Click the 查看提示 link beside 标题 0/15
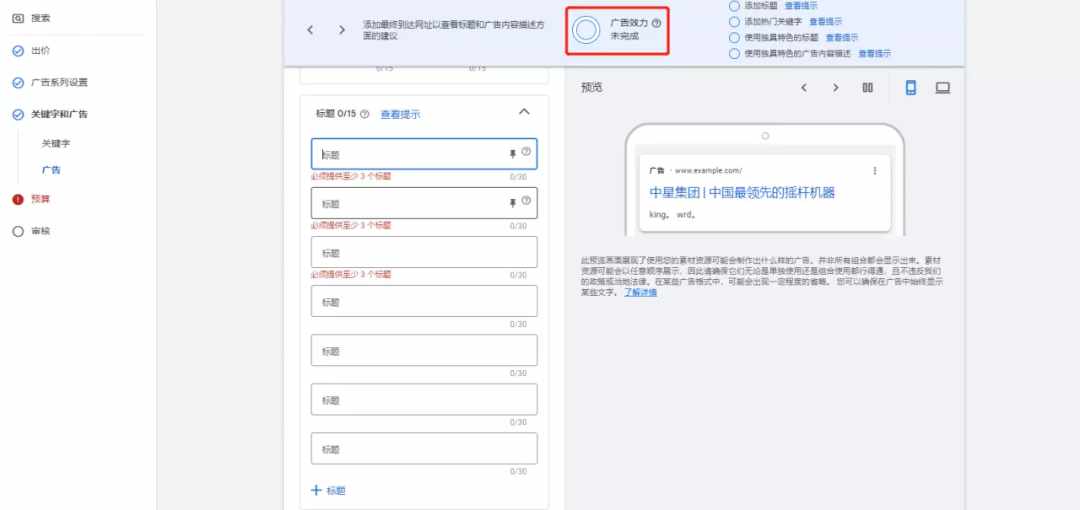 pos(400,114)
